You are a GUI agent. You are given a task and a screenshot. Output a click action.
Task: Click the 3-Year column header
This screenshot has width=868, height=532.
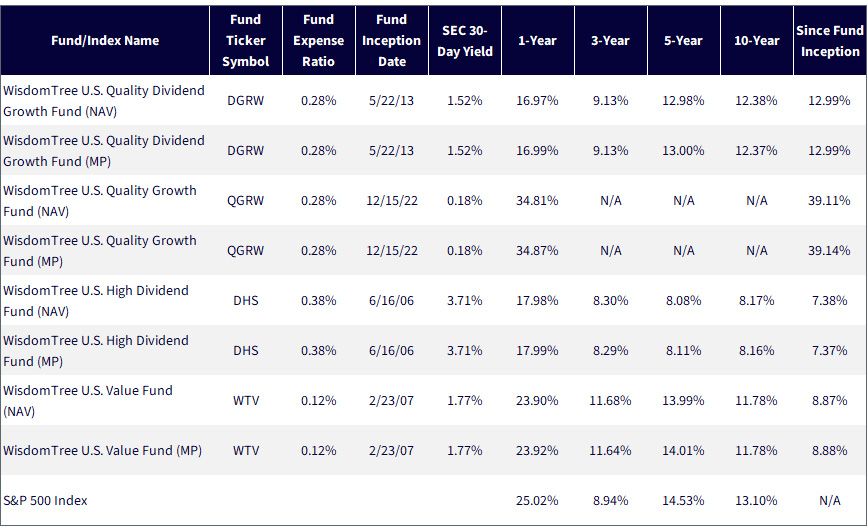[x=610, y=40]
